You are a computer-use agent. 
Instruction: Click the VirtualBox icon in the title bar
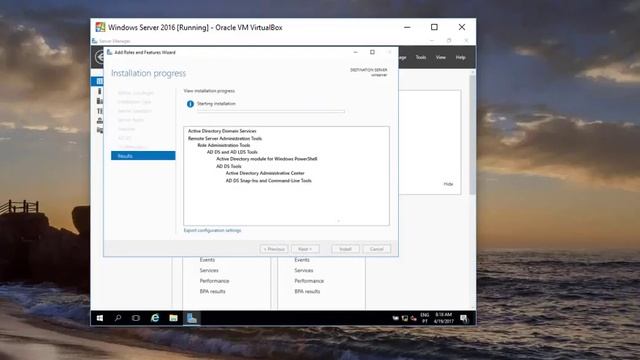(100, 27)
